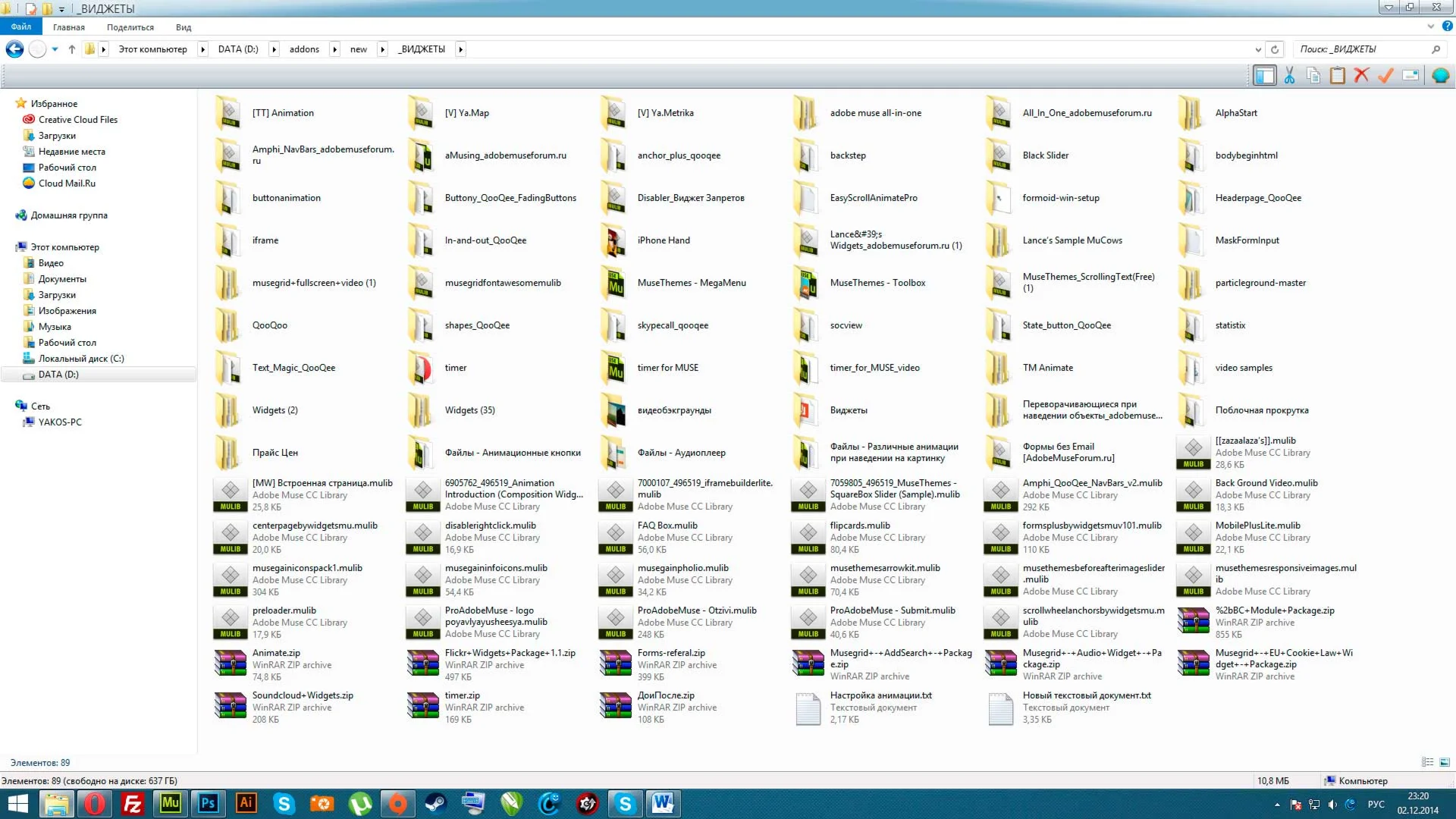Image resolution: width=1456 pixels, height=819 pixels.
Task: Click the Paste clipboard toolbar icon
Action: pyautogui.click(x=1338, y=75)
